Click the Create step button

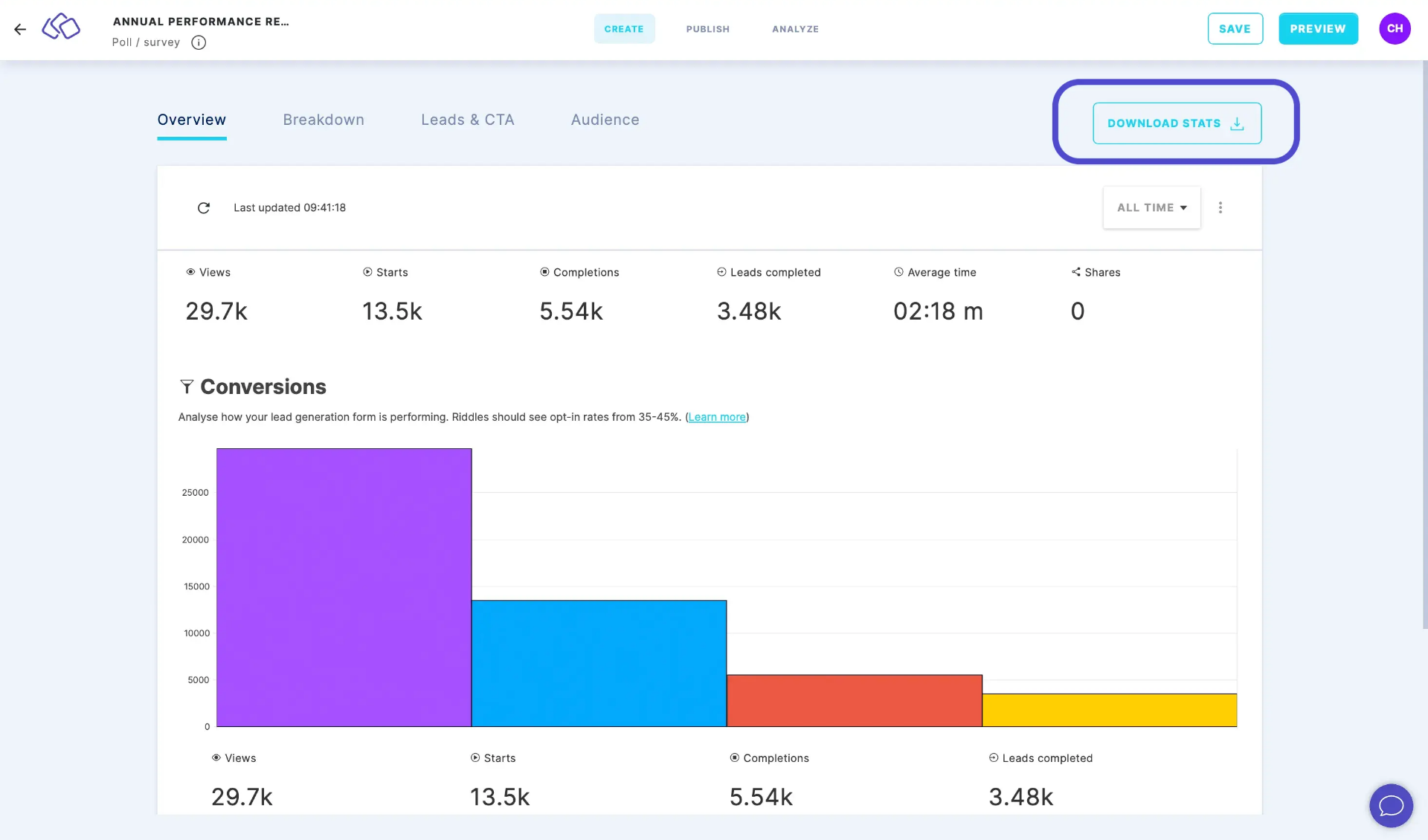coord(624,29)
